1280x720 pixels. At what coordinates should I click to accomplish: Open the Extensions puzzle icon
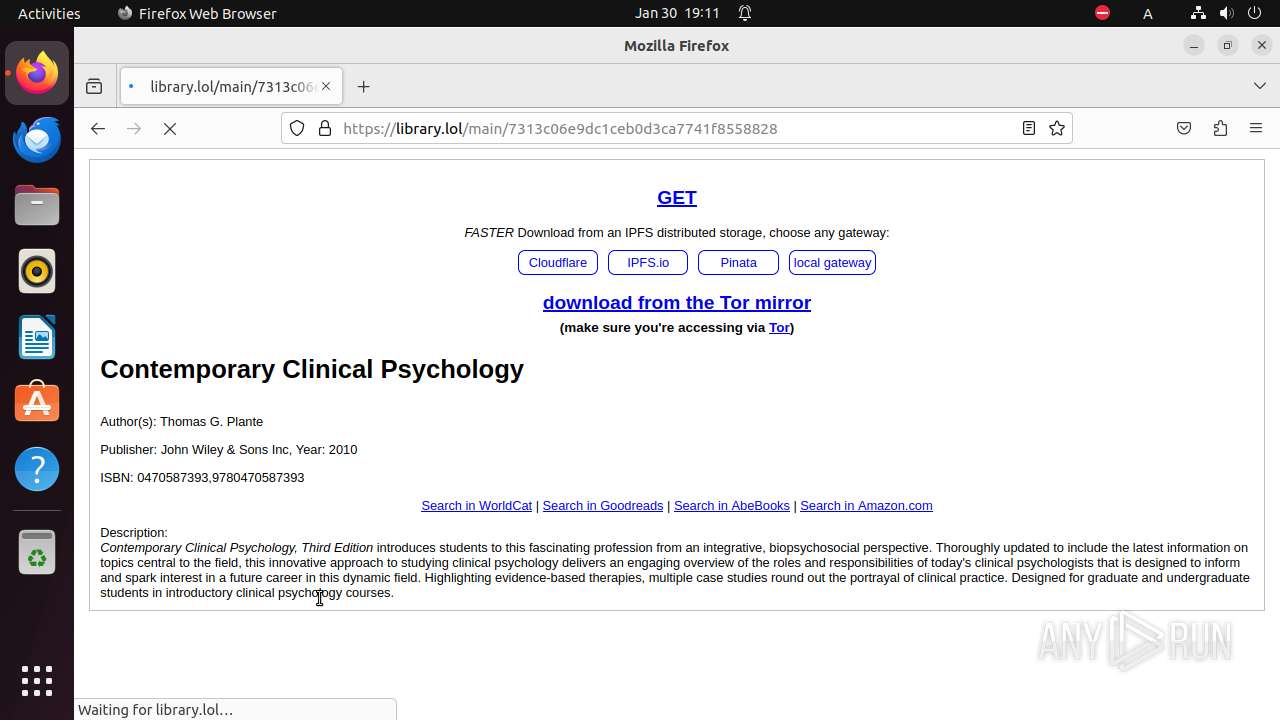[1220, 129]
